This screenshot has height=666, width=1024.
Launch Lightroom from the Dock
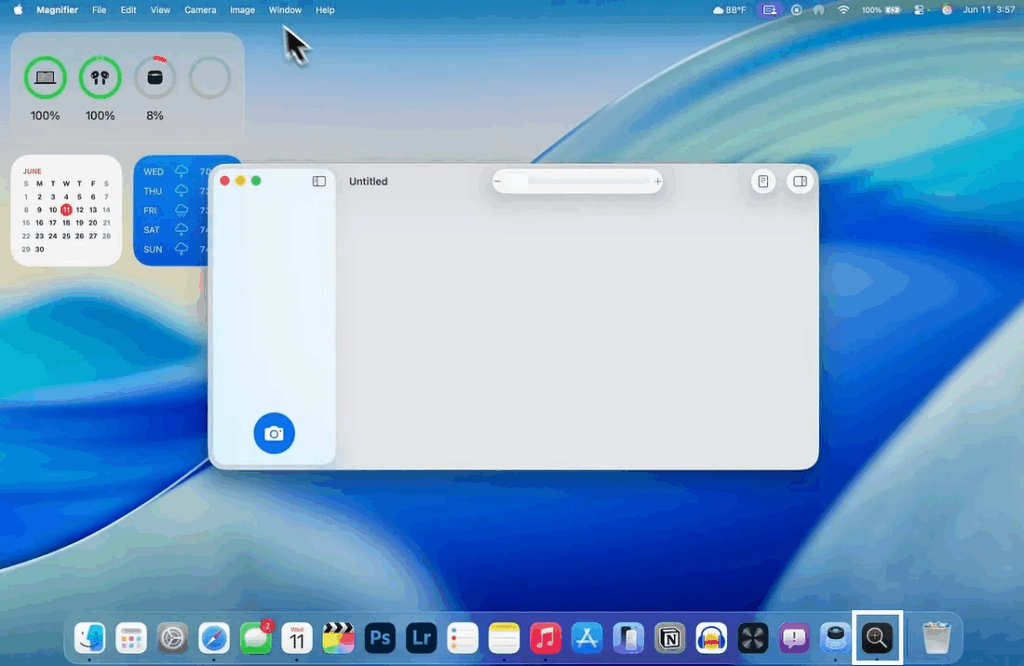click(421, 637)
